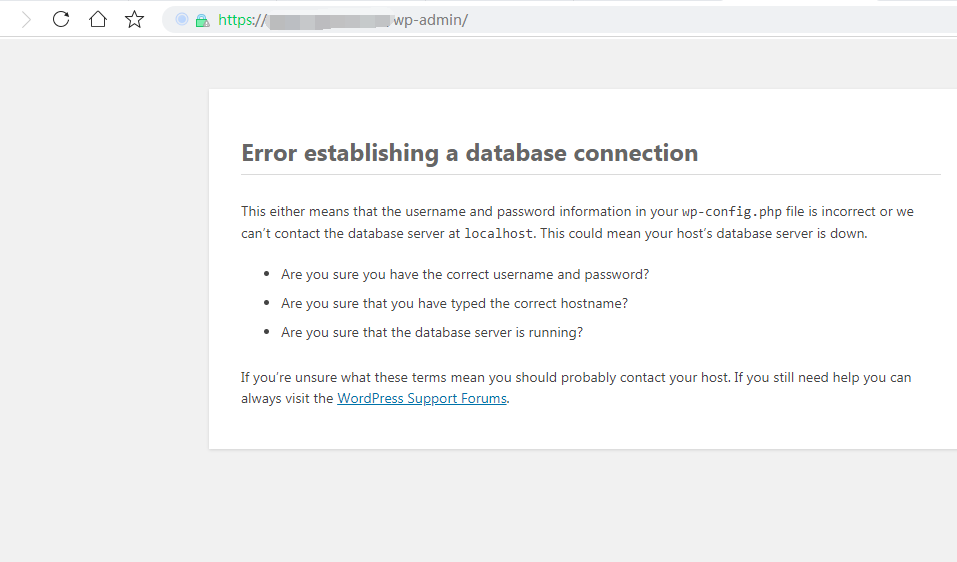The height and width of the screenshot is (562, 957).
Task: Click the database connection error heading
Action: [469, 153]
